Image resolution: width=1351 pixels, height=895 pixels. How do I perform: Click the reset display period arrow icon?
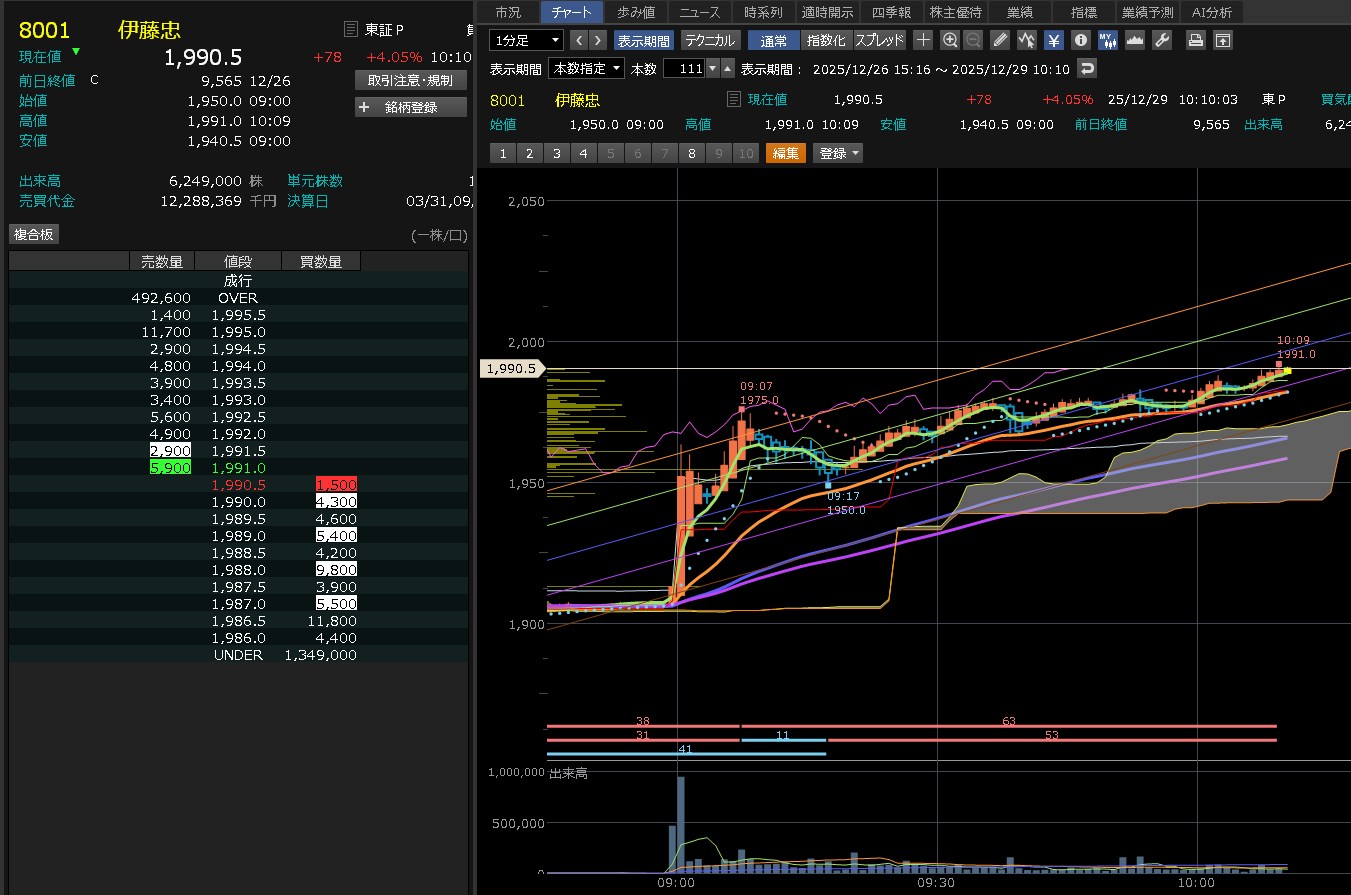[x=1087, y=68]
